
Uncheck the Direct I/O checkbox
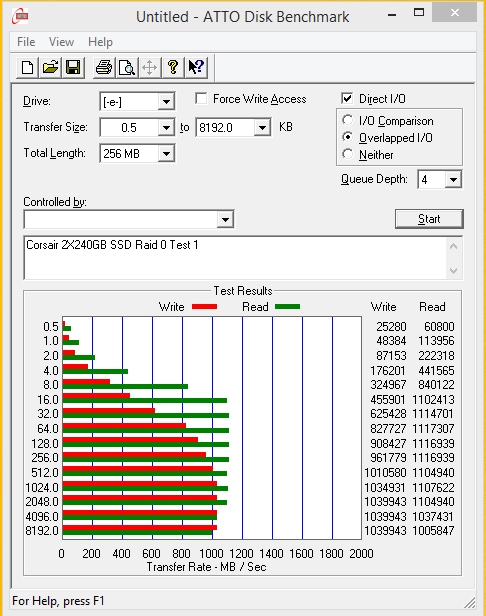tap(347, 98)
